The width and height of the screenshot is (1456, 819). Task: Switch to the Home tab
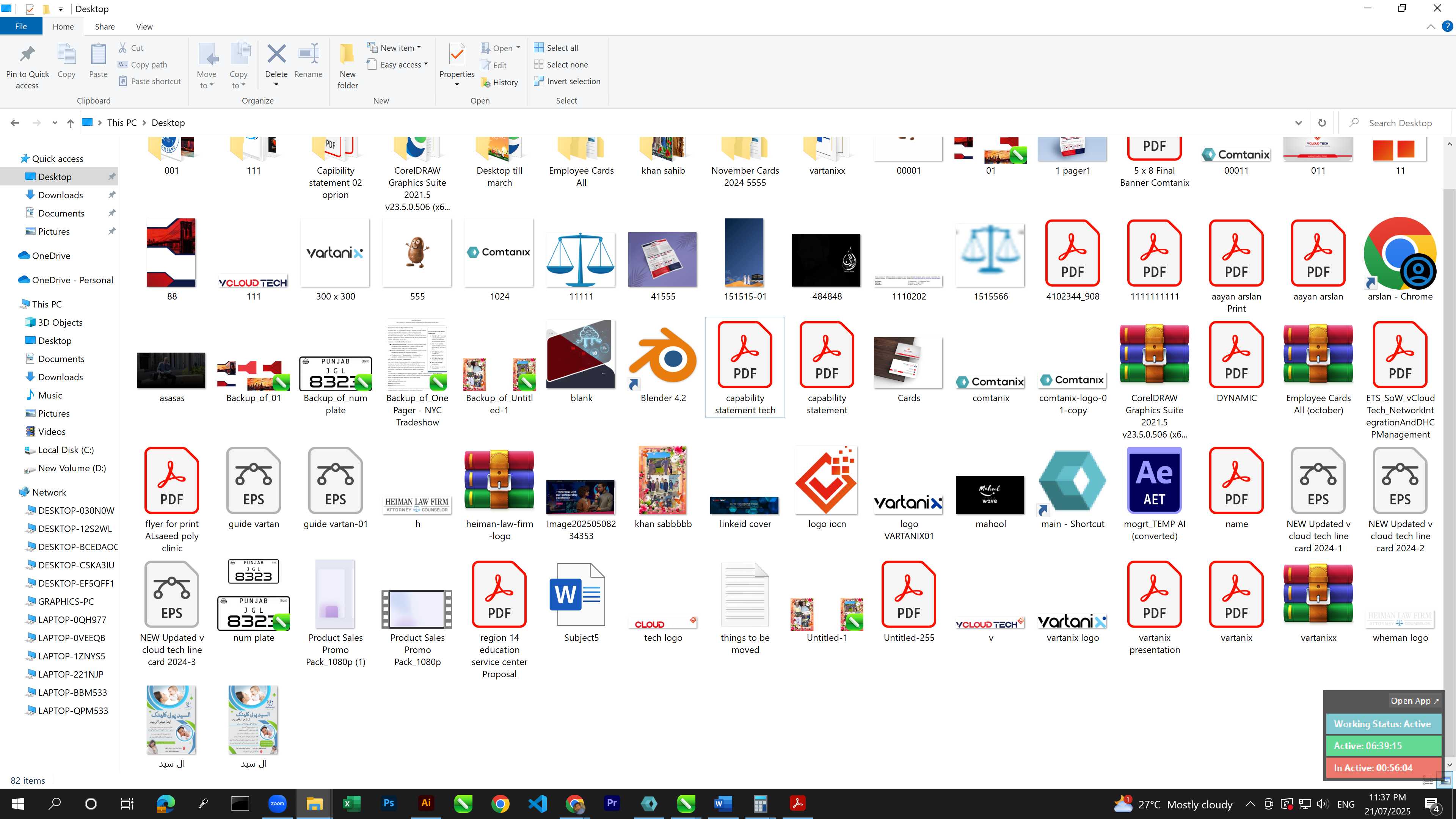(x=63, y=27)
